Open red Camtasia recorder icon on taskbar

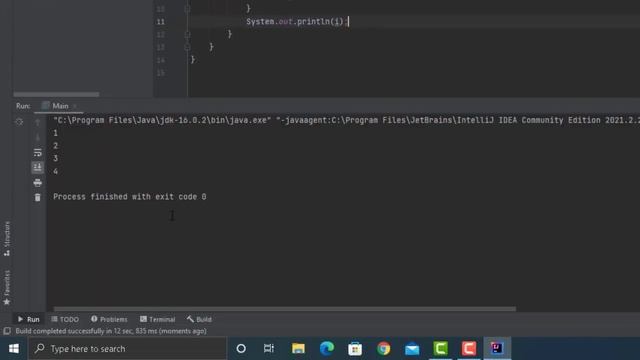coord(469,349)
